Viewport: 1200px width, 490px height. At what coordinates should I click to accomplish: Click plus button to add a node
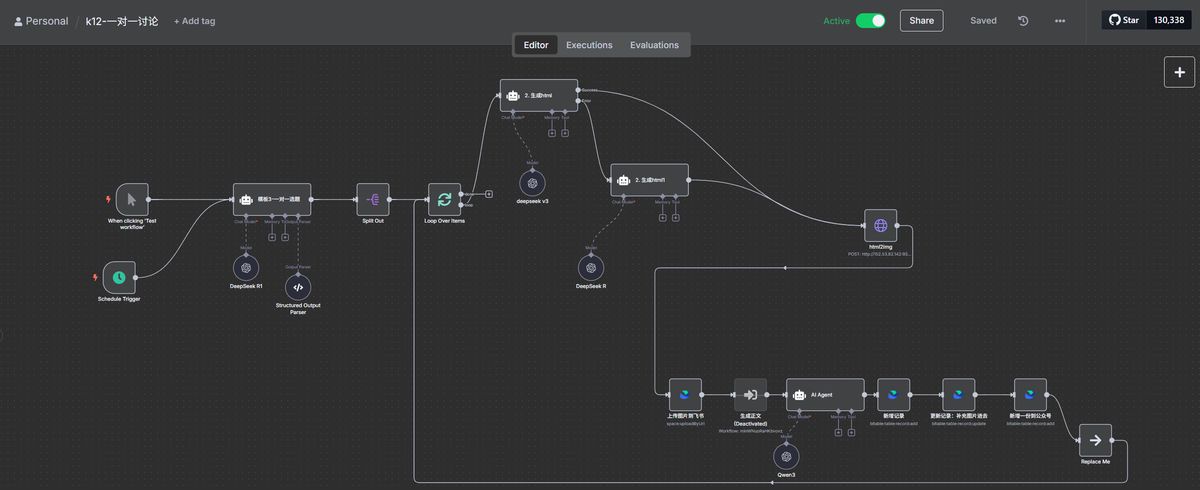[1179, 72]
